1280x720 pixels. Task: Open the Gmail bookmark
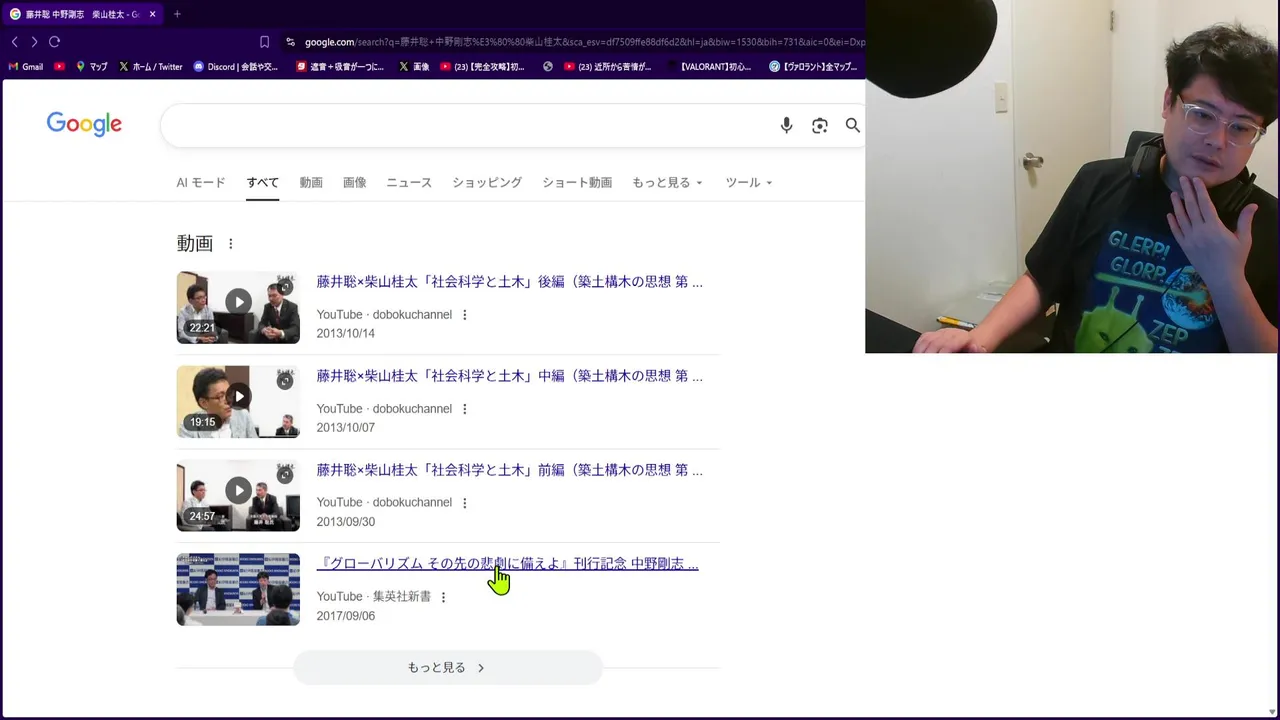click(x=26, y=67)
